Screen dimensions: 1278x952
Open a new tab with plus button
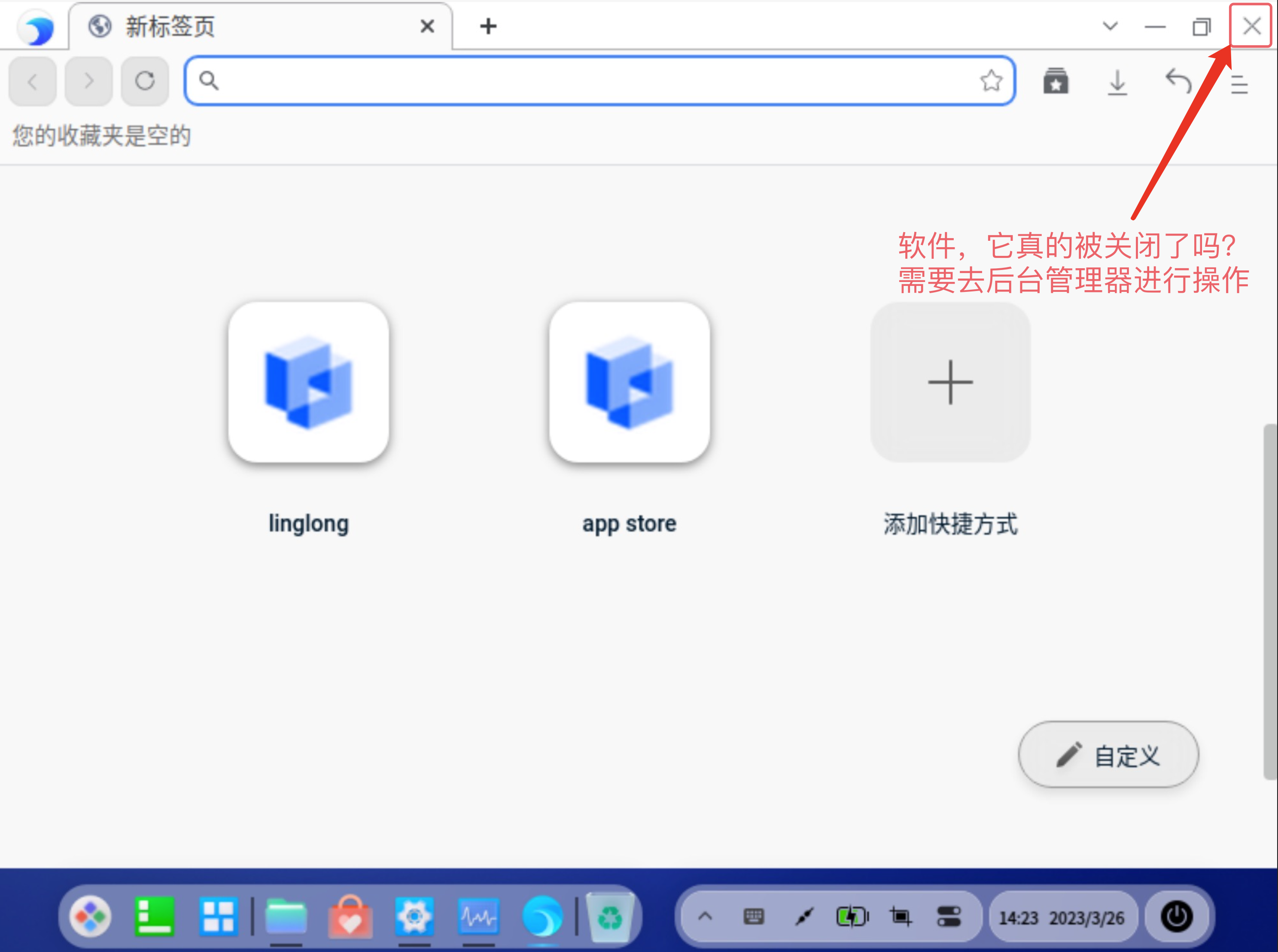coord(488,27)
